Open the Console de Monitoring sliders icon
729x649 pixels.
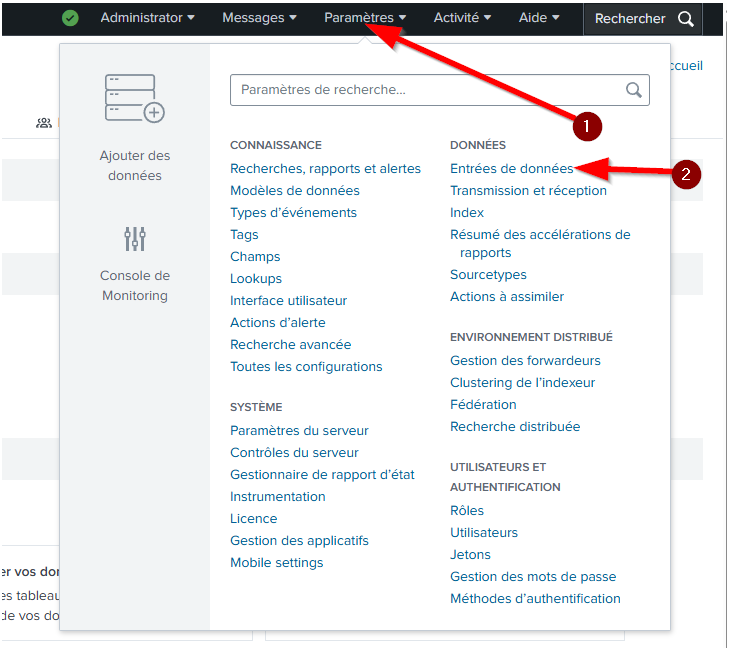pyautogui.click(x=134, y=239)
